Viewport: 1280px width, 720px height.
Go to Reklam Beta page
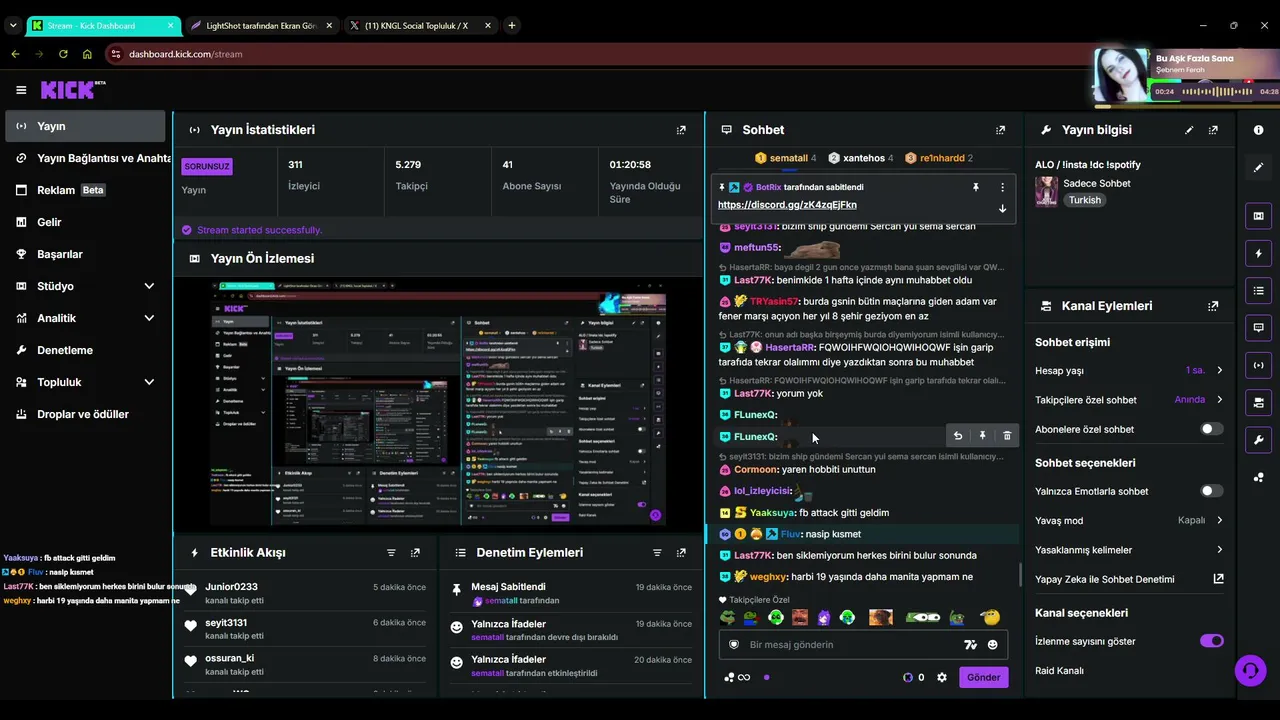85,190
